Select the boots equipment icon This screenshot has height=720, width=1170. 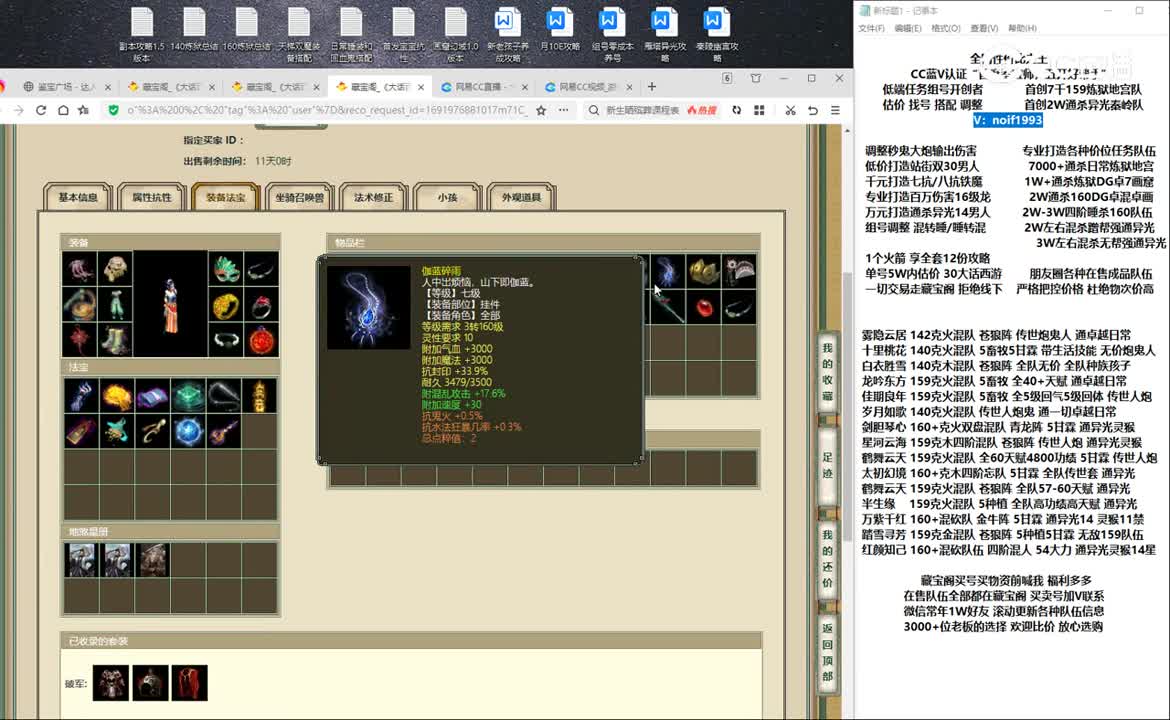point(116,340)
